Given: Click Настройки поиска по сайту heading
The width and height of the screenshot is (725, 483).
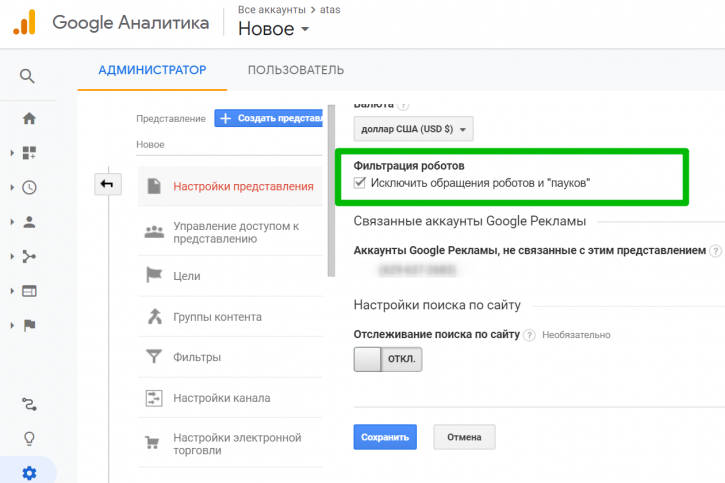Looking at the screenshot, I should pyautogui.click(x=437, y=305).
